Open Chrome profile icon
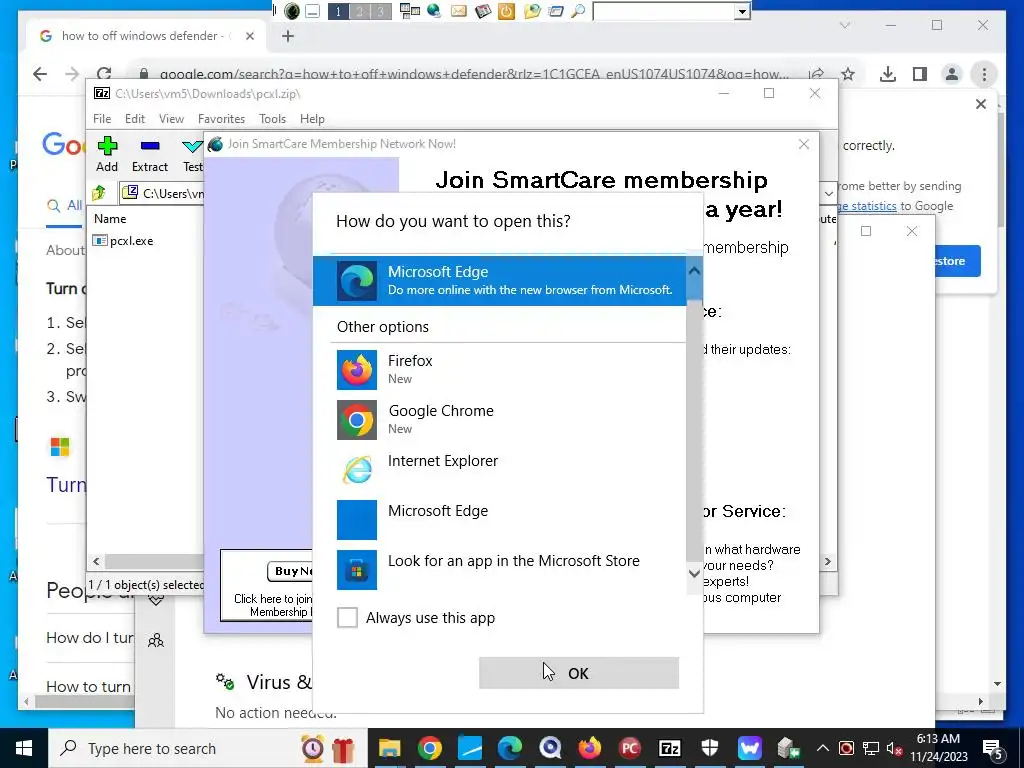 coord(952,74)
